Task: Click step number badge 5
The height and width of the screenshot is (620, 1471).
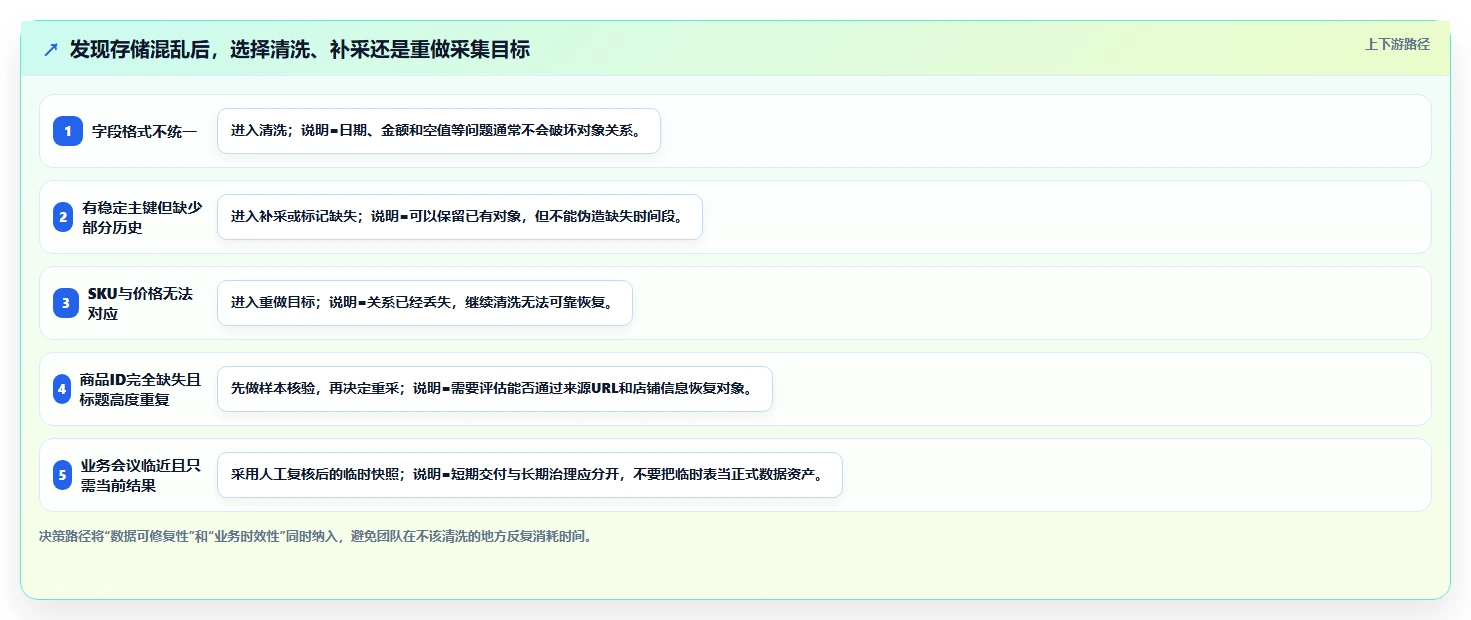Action: [62, 475]
